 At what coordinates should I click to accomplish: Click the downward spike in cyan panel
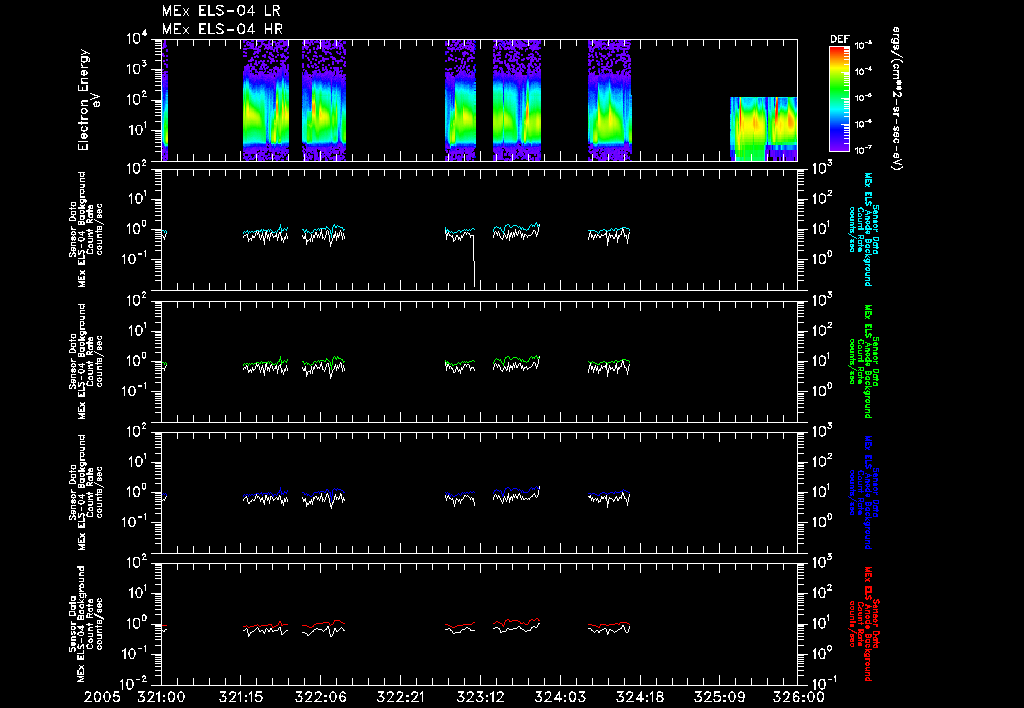tap(474, 260)
